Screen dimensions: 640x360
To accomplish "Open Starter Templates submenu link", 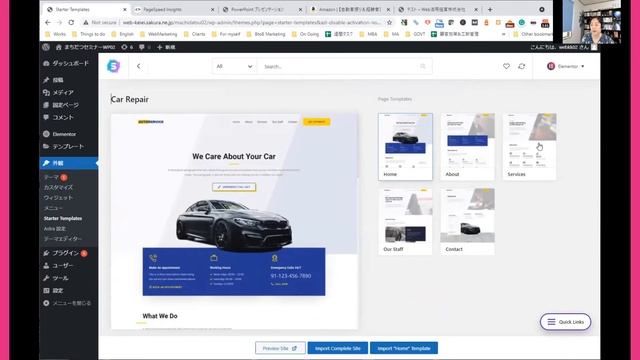I will point(63,218).
